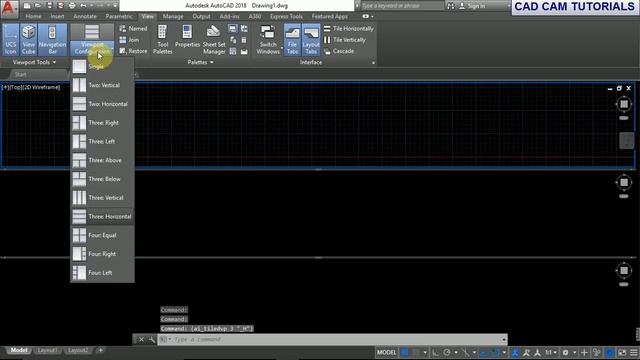
Task: Click the Plot printer icon in quick access toolbar
Action: [x=72, y=6]
